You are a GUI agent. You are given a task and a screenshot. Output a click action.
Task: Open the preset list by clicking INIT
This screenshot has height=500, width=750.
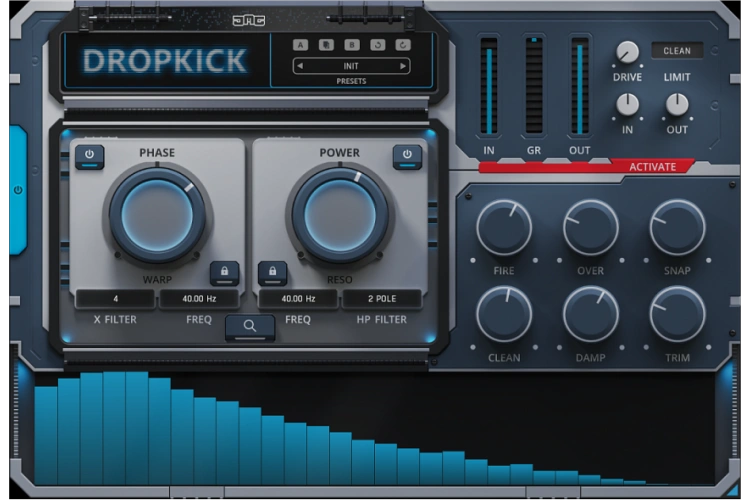pyautogui.click(x=351, y=66)
